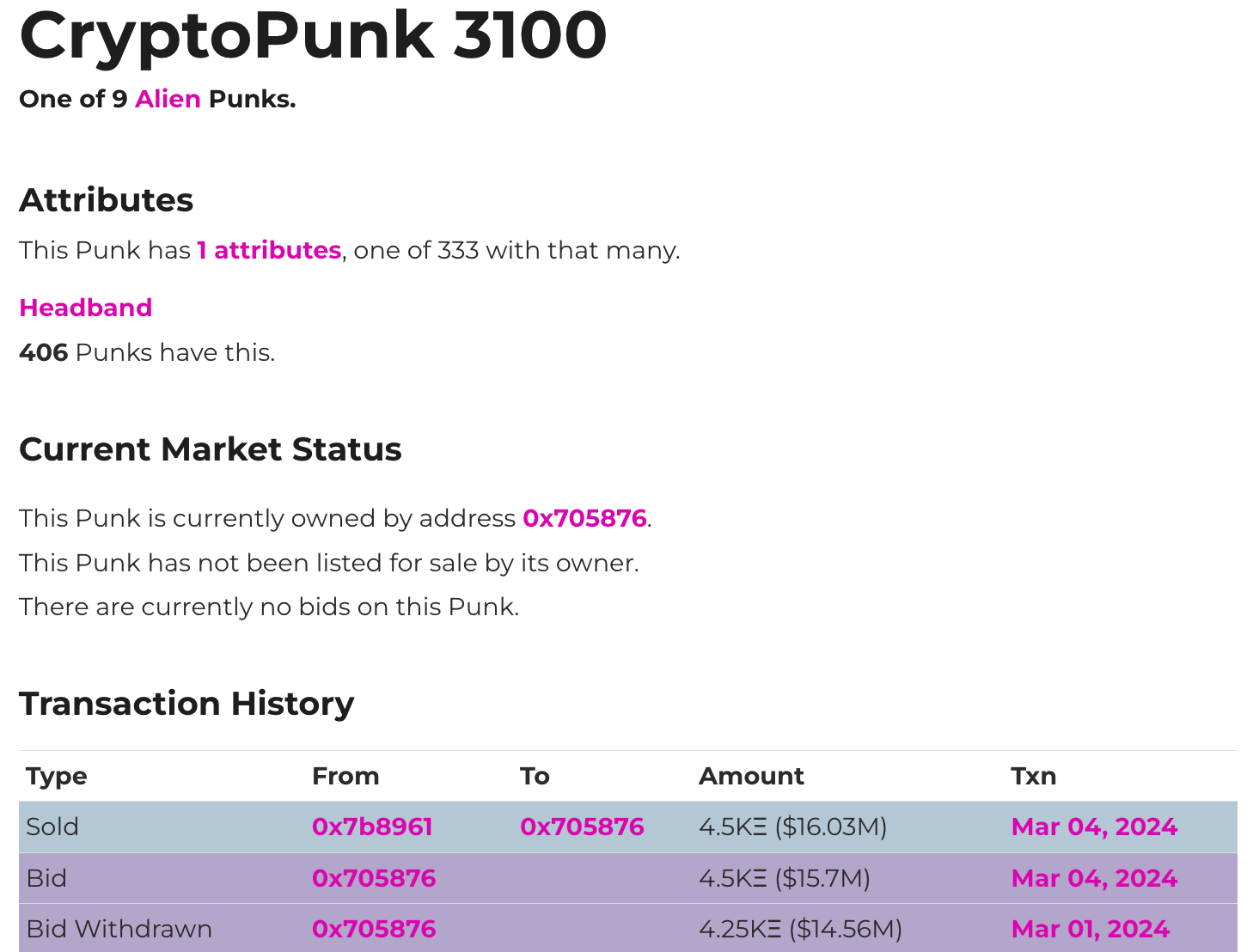
Task: Click the Txn column header
Action: point(1033,776)
